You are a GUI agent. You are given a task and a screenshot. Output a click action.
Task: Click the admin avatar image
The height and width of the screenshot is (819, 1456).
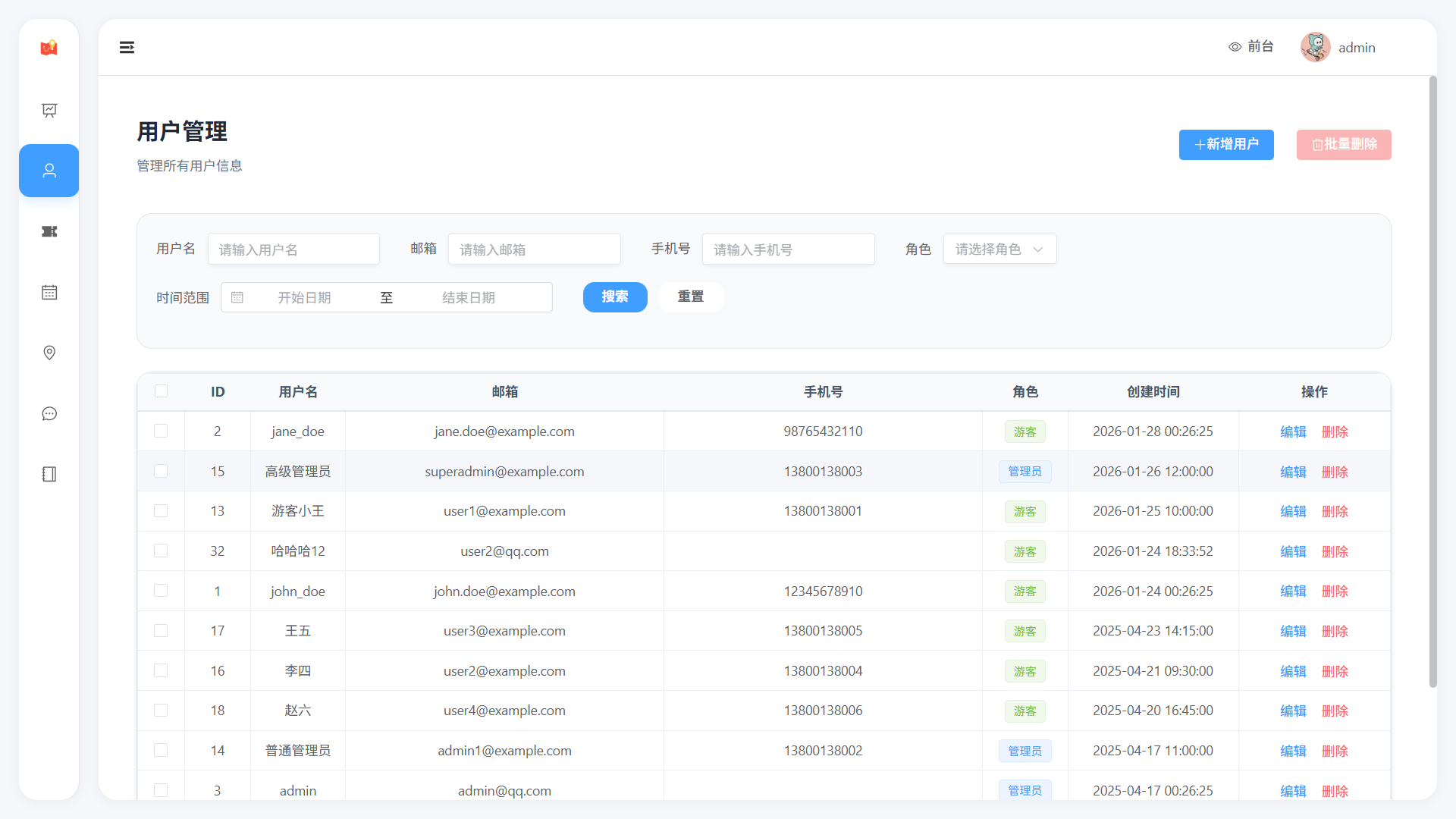tap(1315, 47)
